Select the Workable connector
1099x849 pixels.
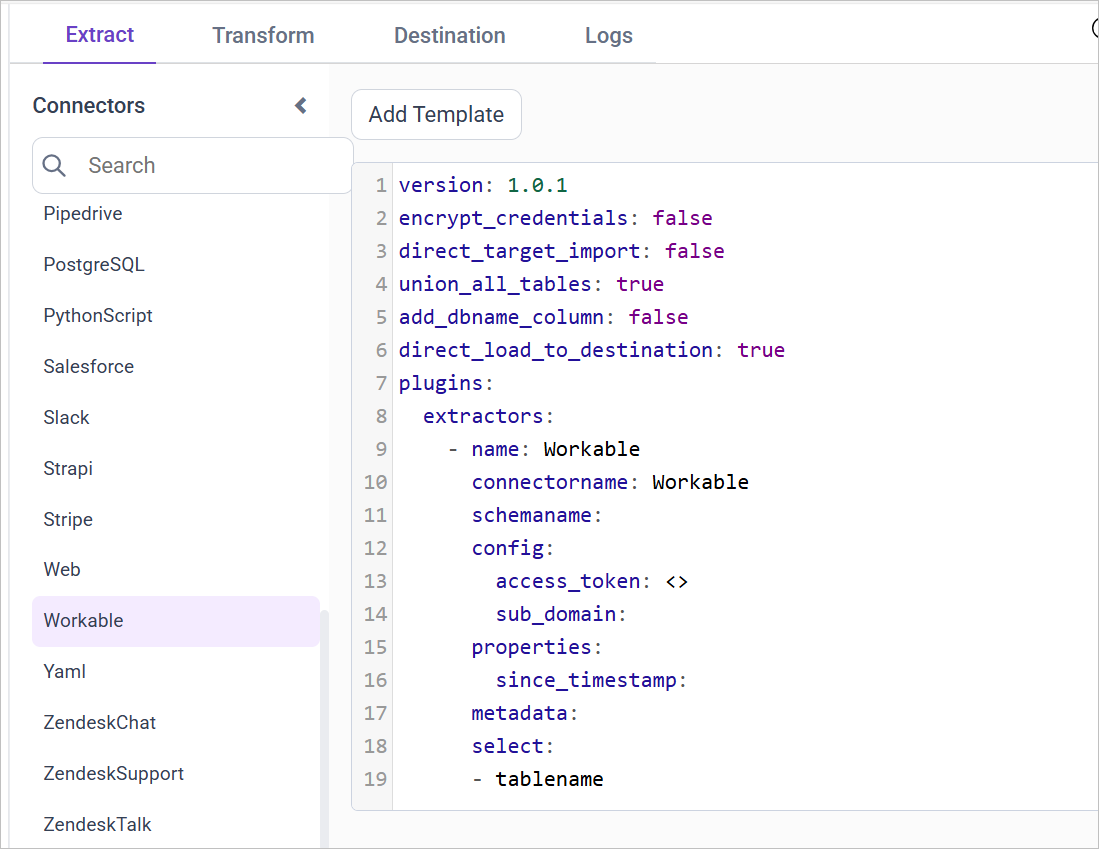pos(81,620)
